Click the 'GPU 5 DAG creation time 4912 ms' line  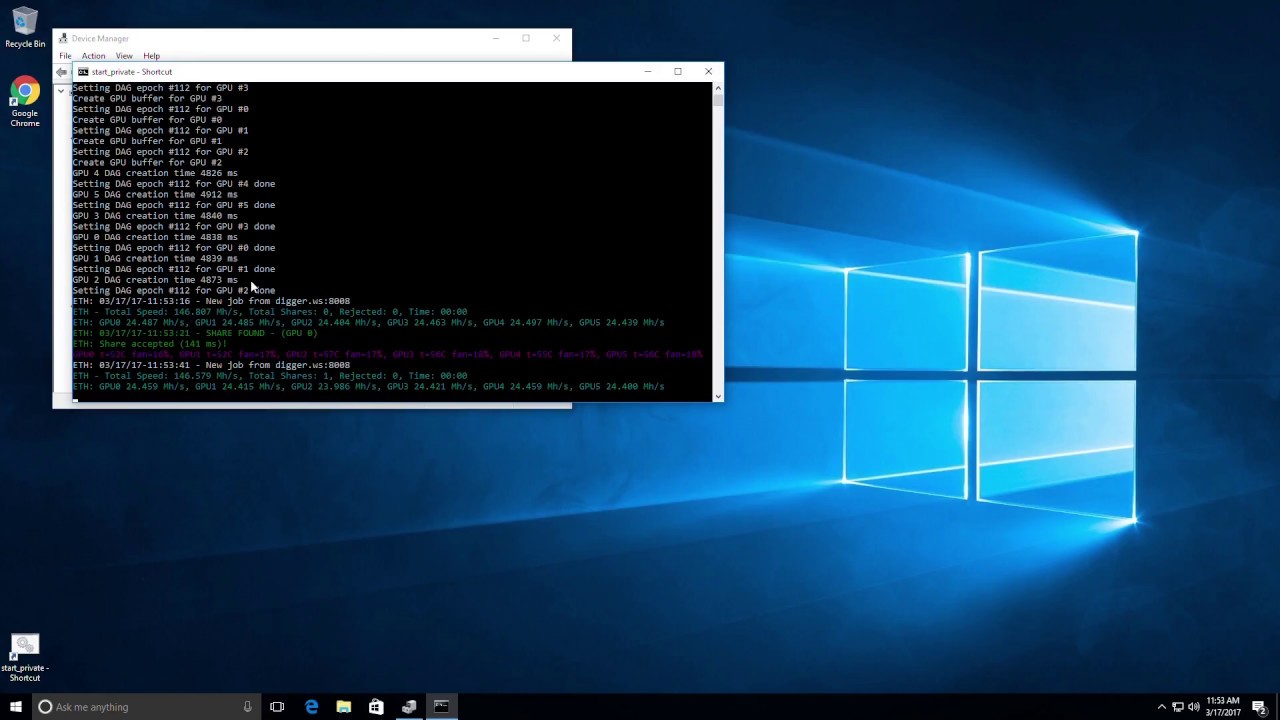155,194
